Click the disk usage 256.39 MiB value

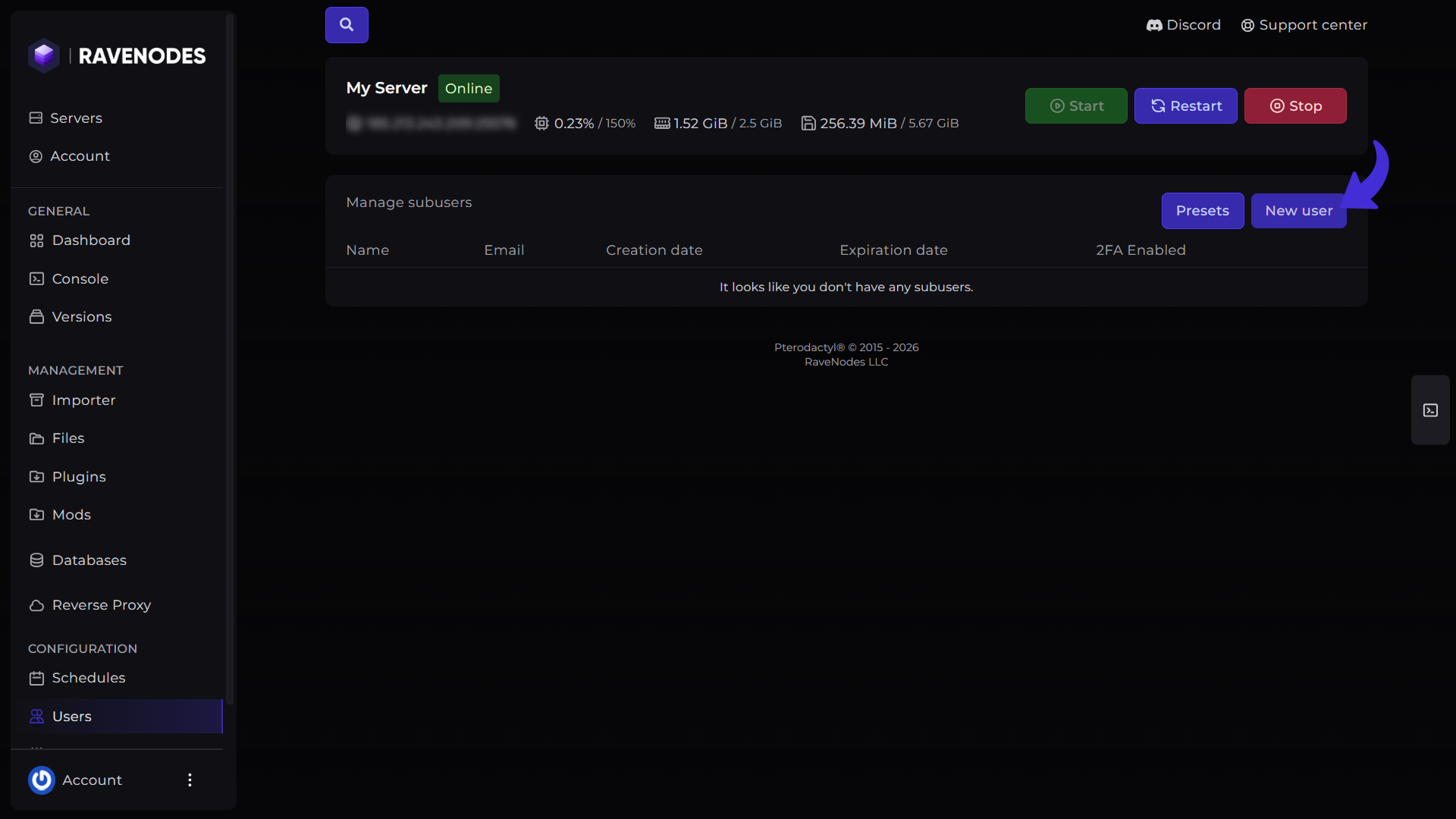[x=858, y=124]
